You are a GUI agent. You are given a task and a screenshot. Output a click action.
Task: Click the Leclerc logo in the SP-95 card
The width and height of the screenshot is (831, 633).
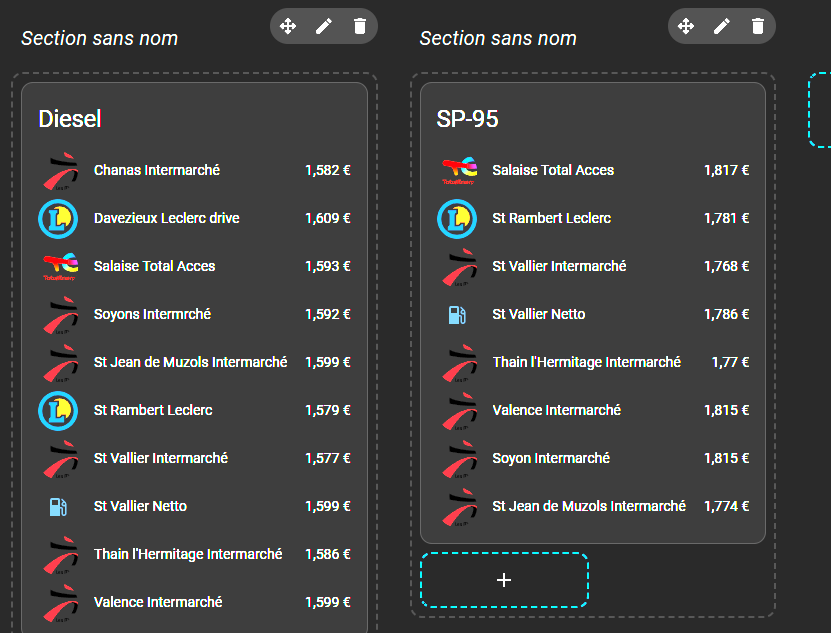457,219
